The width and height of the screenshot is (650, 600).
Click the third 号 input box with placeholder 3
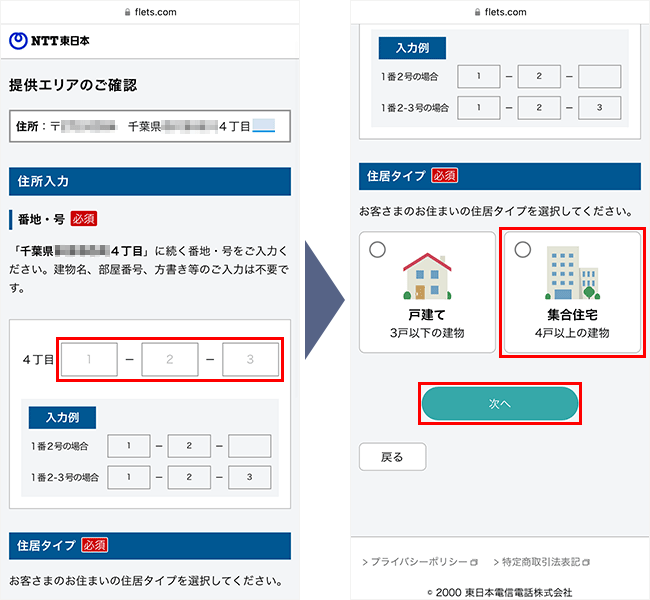[x=250, y=359]
